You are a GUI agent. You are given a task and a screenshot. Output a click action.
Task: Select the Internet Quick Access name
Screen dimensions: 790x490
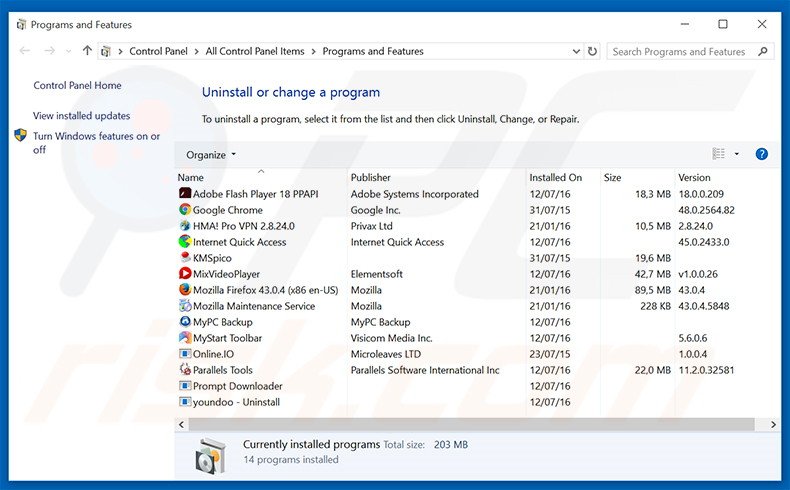tap(239, 242)
